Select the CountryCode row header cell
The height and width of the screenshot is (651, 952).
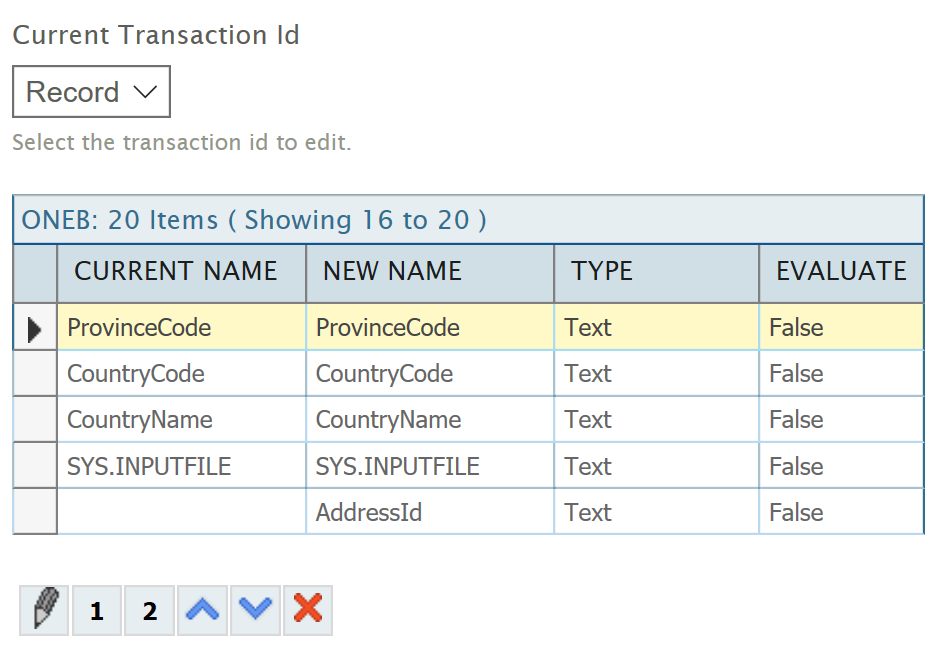35,374
